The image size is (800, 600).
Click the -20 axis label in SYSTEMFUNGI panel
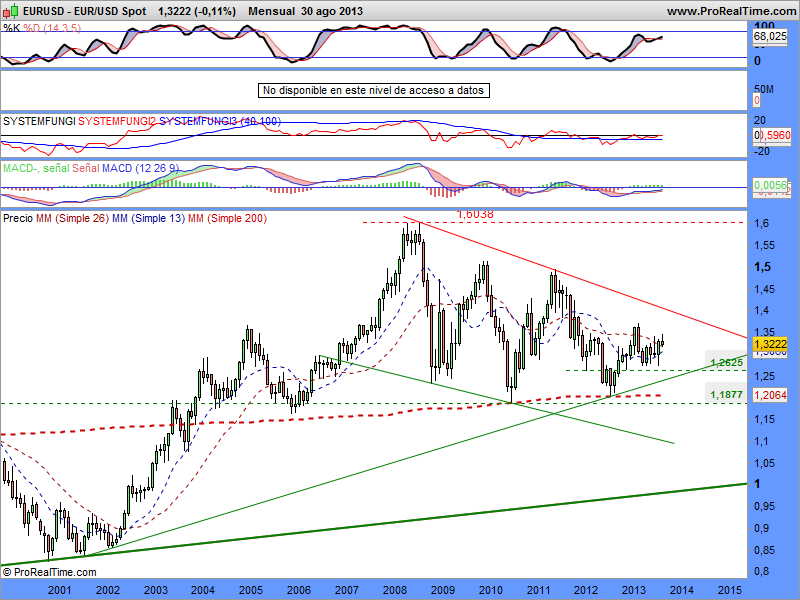762,151
